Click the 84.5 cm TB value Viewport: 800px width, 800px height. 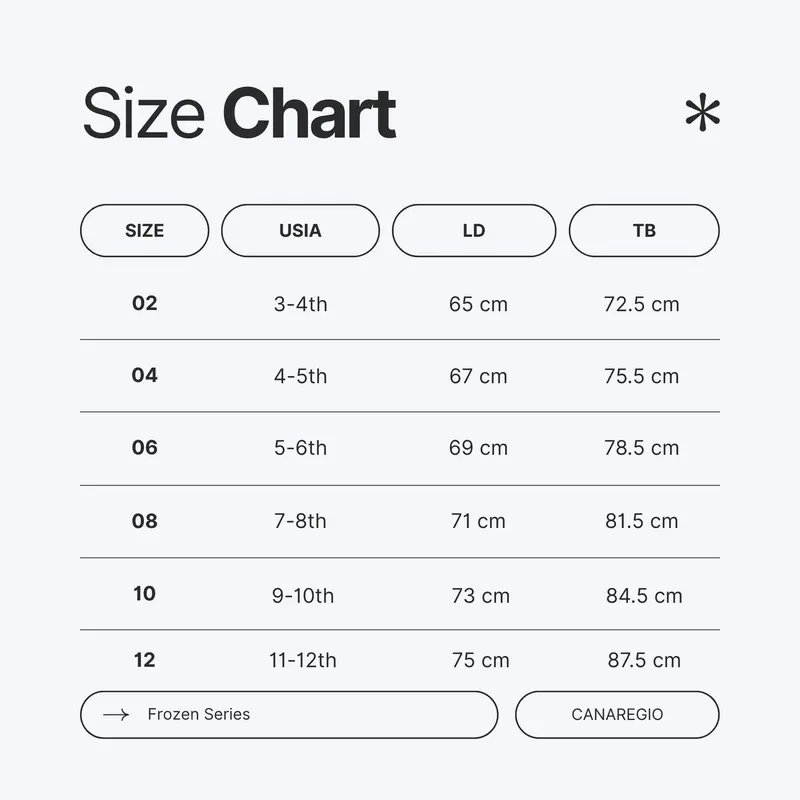(x=644, y=595)
